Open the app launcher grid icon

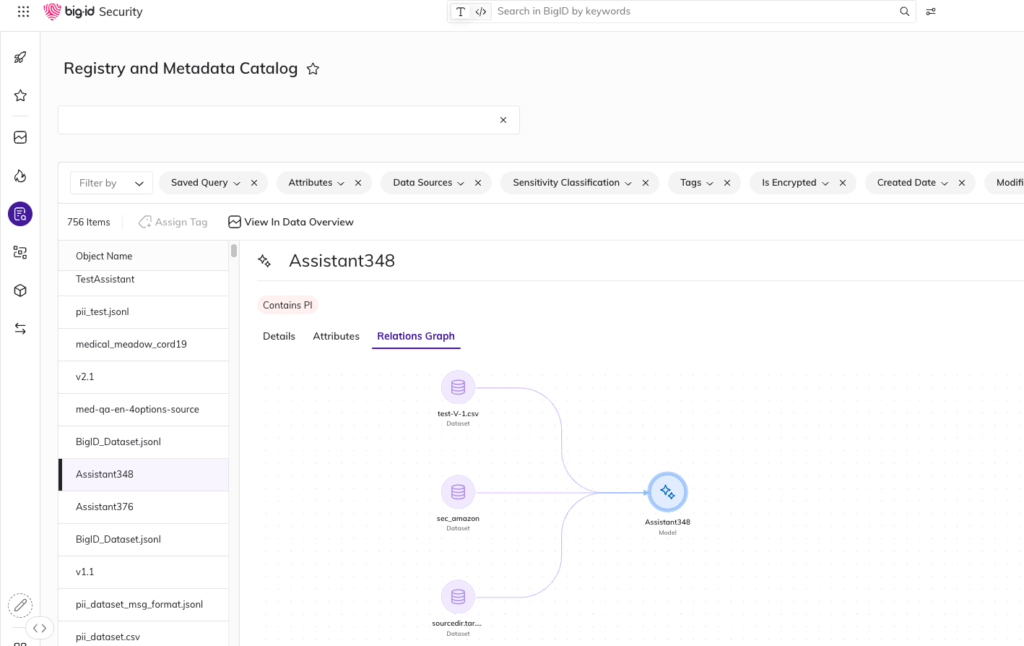pyautogui.click(x=23, y=12)
